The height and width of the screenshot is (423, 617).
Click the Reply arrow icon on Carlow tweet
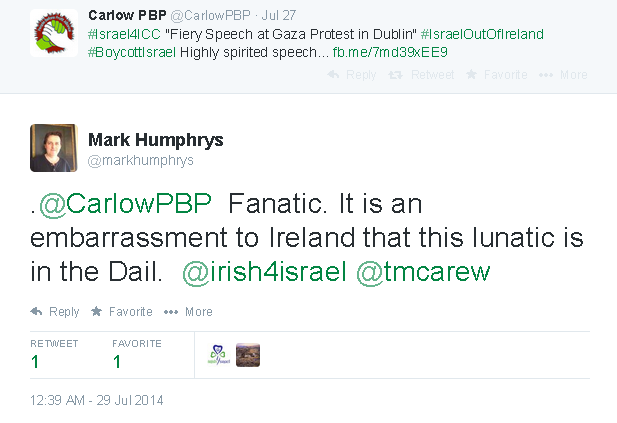point(333,74)
